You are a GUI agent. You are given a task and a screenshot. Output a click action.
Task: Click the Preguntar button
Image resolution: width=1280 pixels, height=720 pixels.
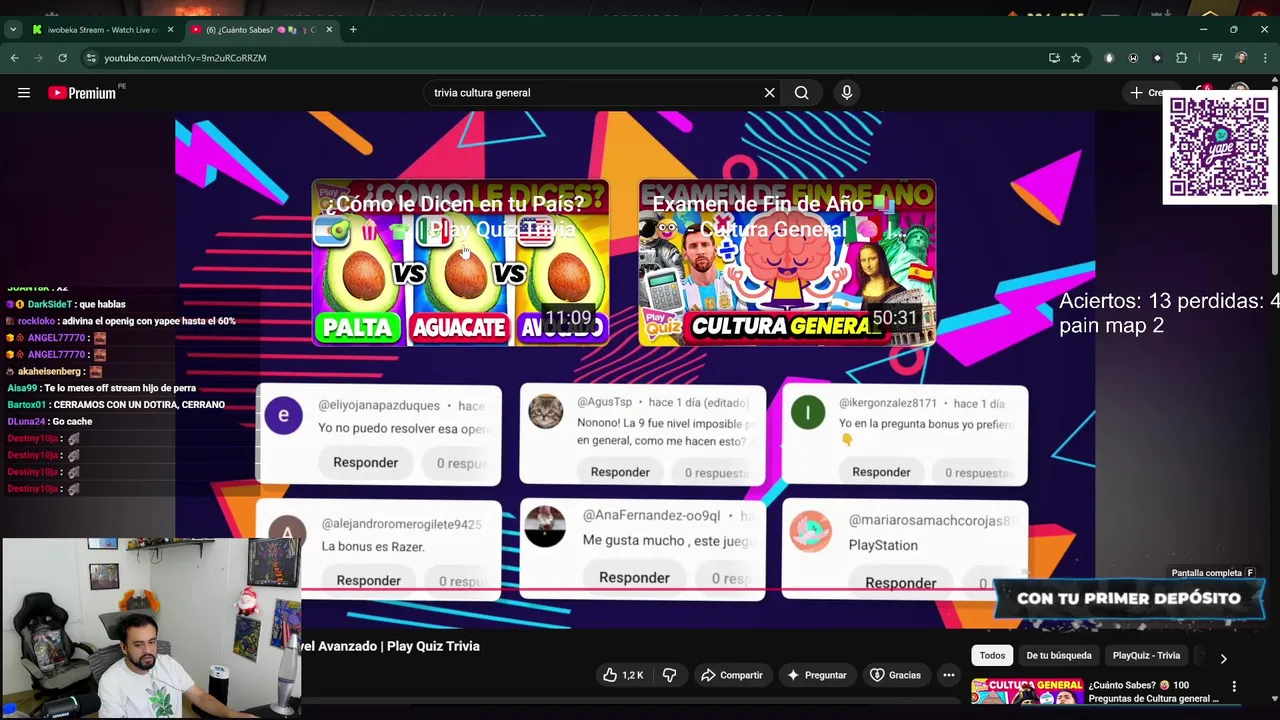tap(816, 675)
